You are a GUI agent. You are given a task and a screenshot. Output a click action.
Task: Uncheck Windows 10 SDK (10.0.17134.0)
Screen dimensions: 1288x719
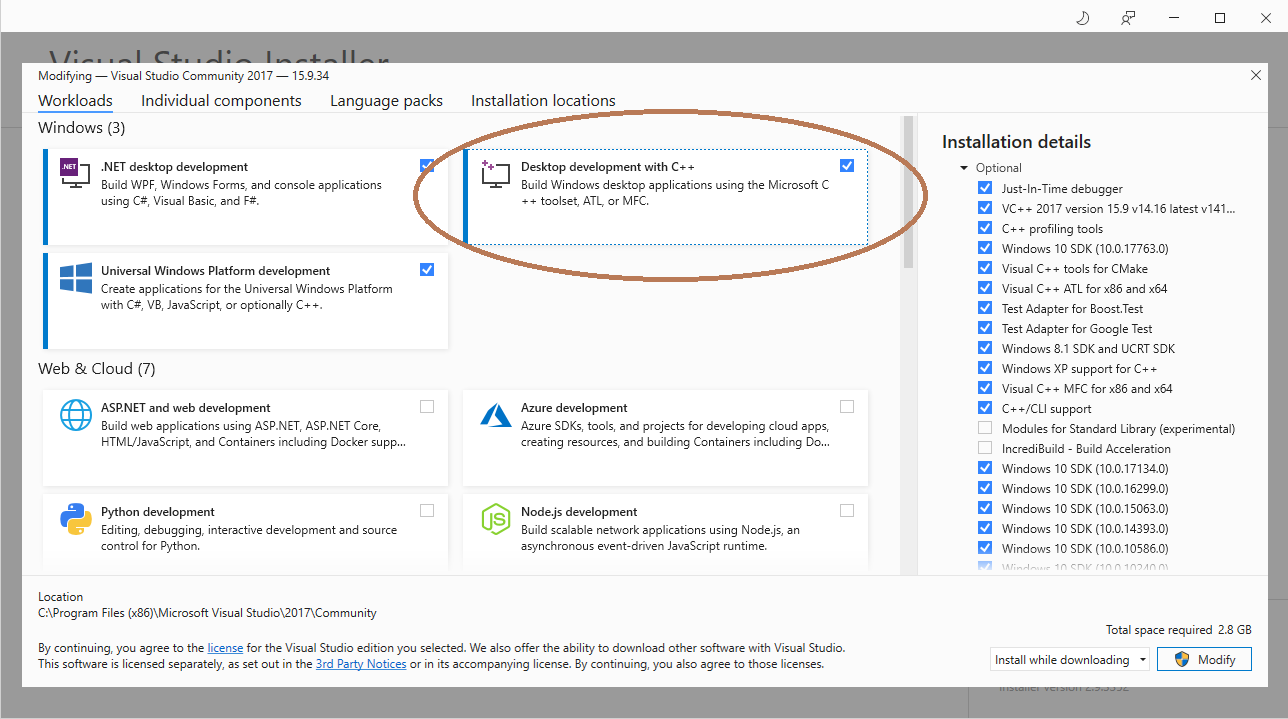coord(985,468)
